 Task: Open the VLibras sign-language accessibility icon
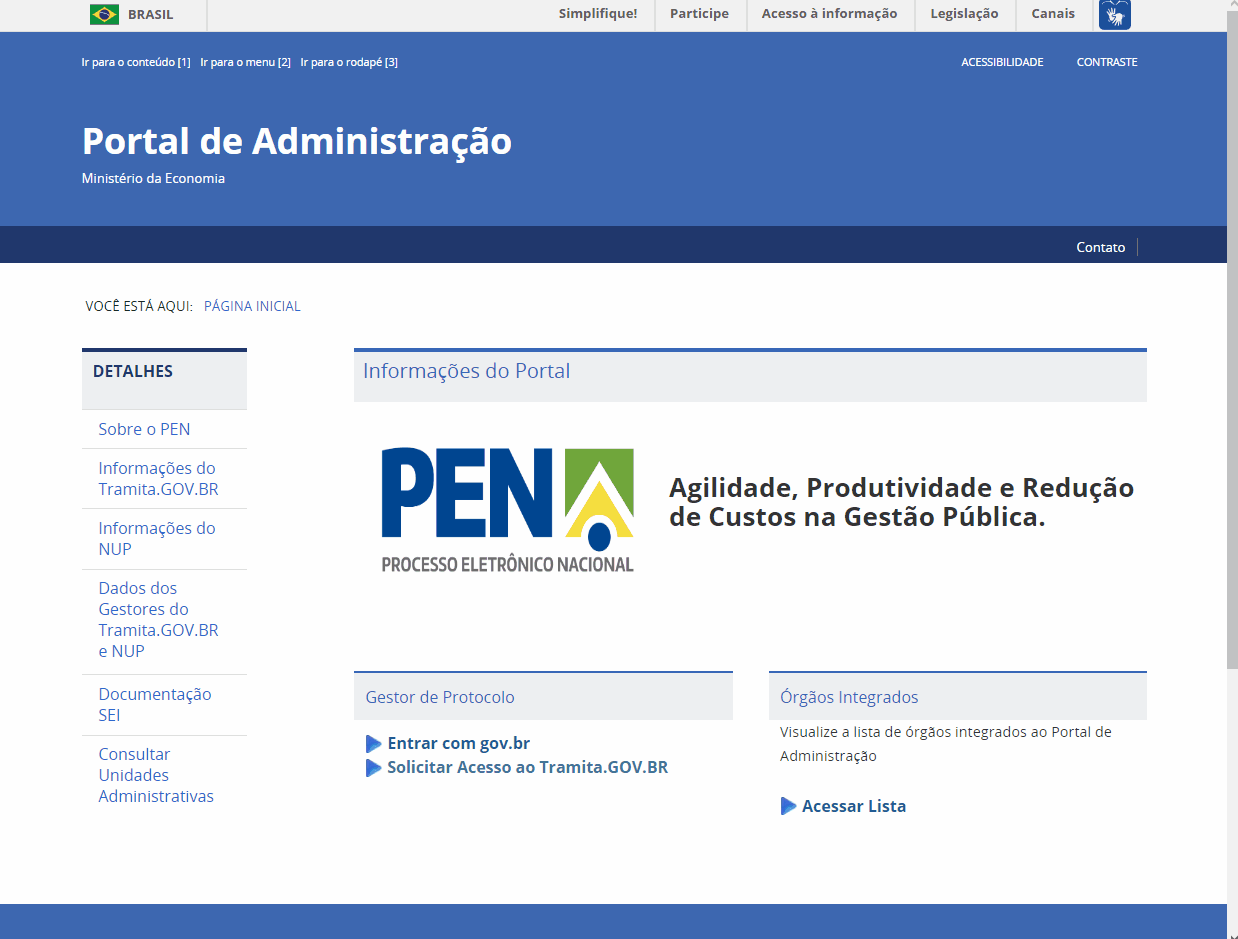pyautogui.click(x=1115, y=14)
